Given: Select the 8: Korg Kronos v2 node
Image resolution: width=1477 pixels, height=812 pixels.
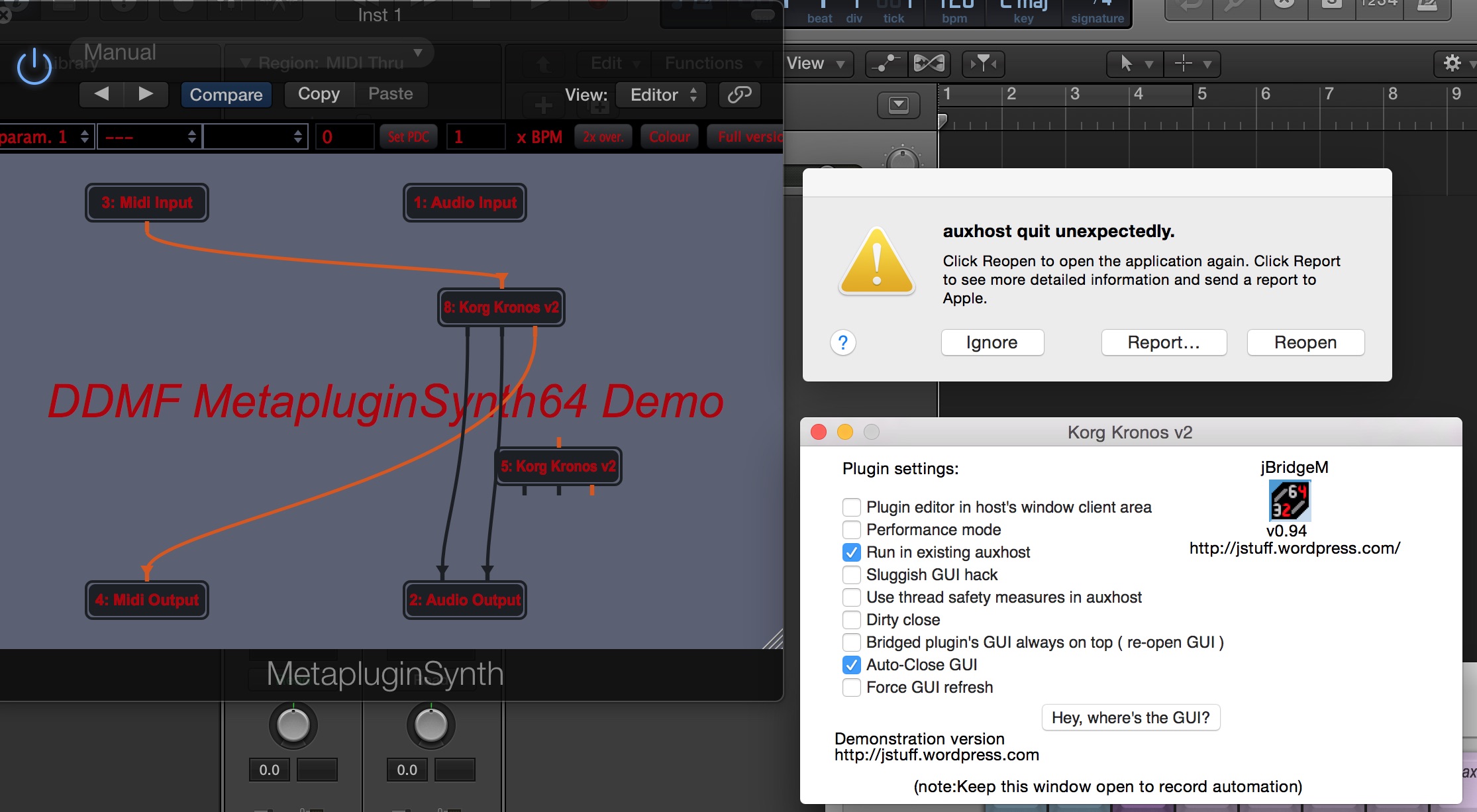Looking at the screenshot, I should tap(501, 307).
